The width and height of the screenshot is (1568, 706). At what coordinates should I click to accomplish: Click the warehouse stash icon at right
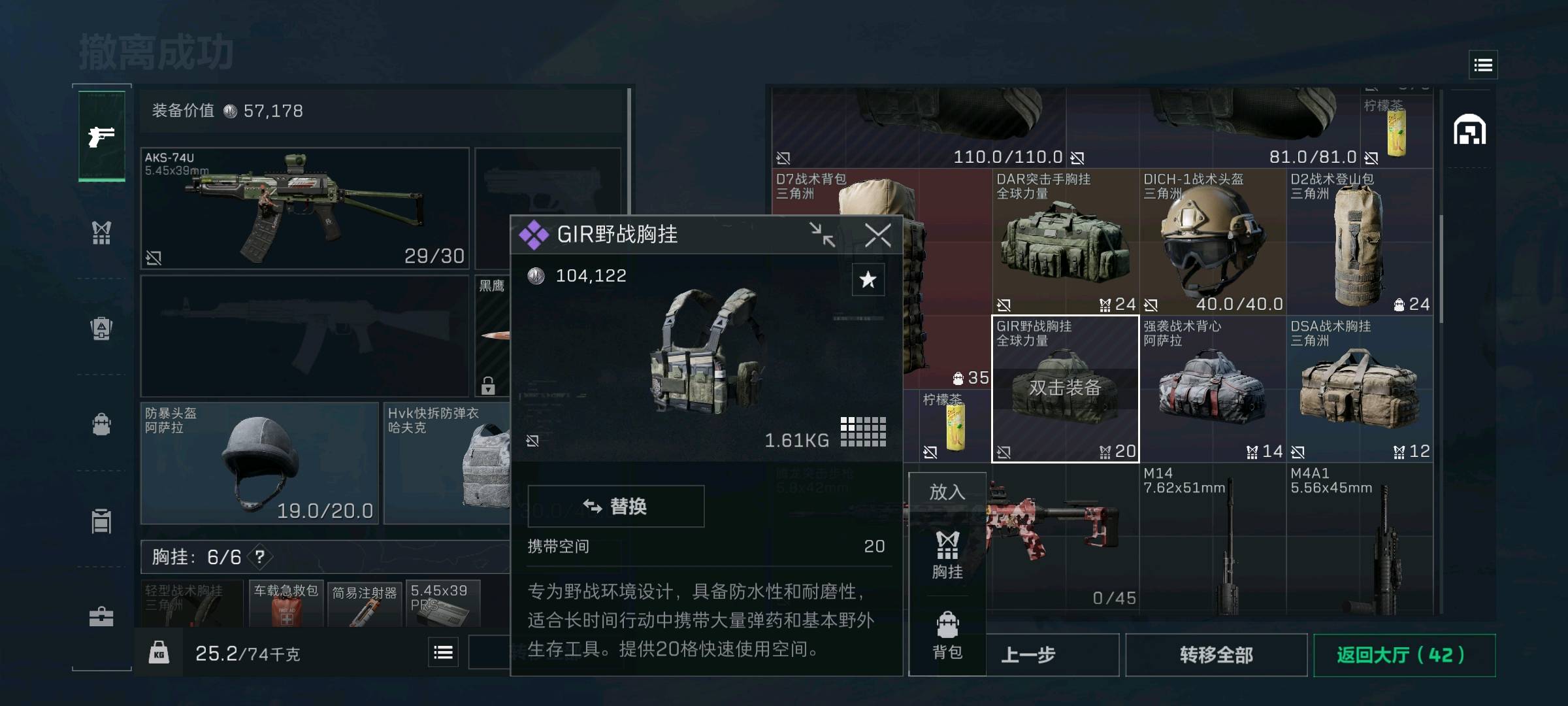tap(1469, 129)
